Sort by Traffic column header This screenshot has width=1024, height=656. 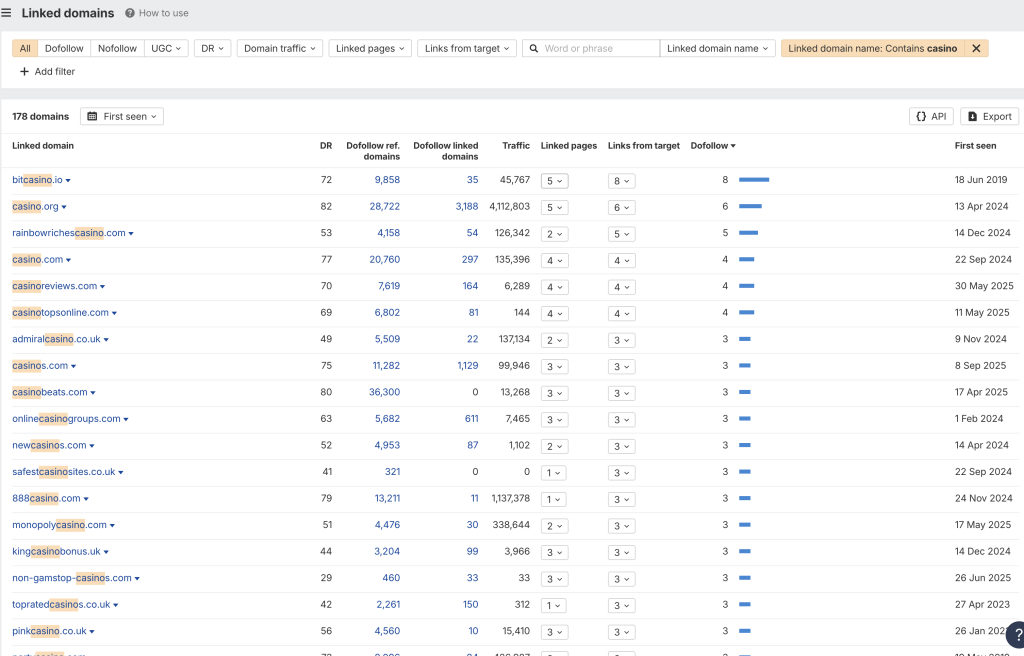tap(516, 146)
